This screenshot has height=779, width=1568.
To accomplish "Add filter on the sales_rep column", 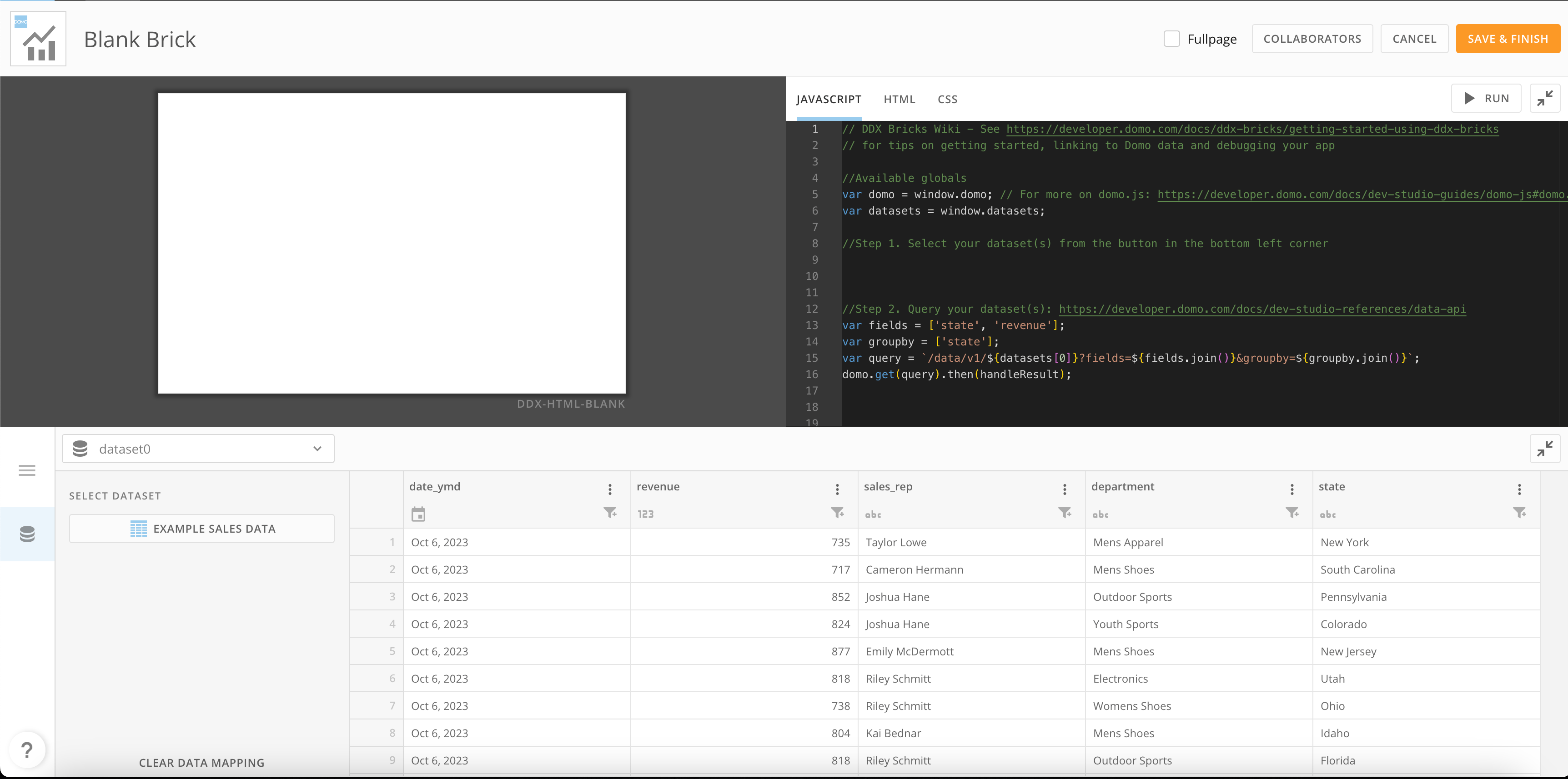I will 1065,513.
